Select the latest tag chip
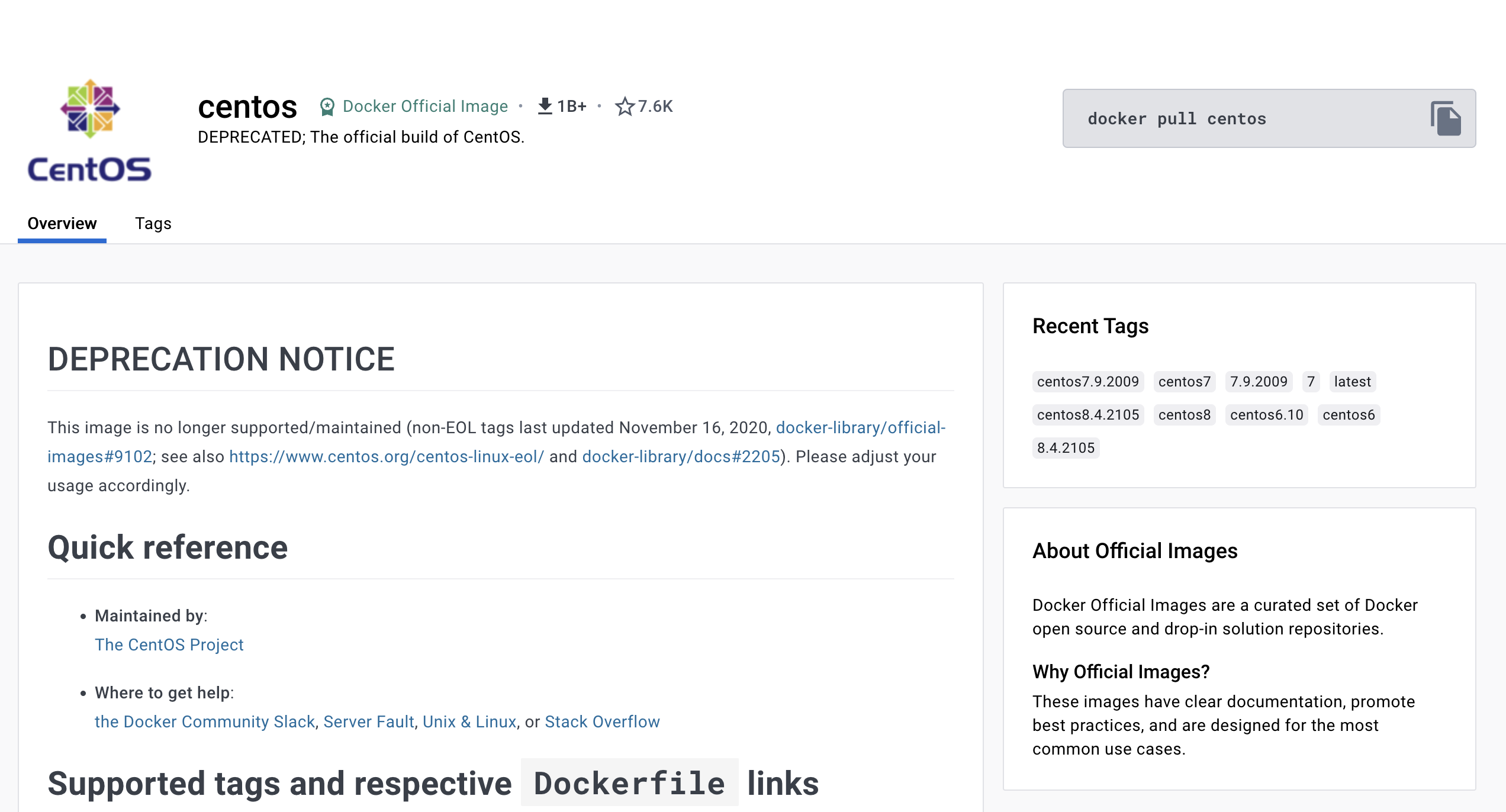Screen dimensions: 1506x812 (x=1352, y=382)
